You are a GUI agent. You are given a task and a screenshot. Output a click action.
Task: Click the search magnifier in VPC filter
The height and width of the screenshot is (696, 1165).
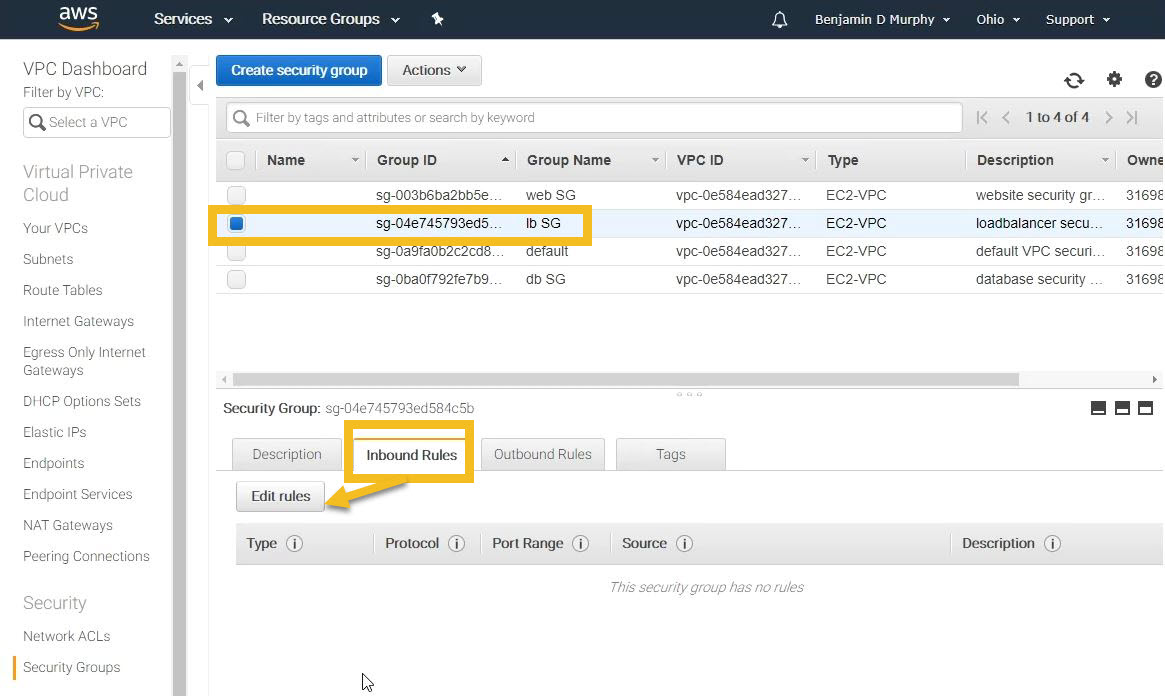point(37,122)
